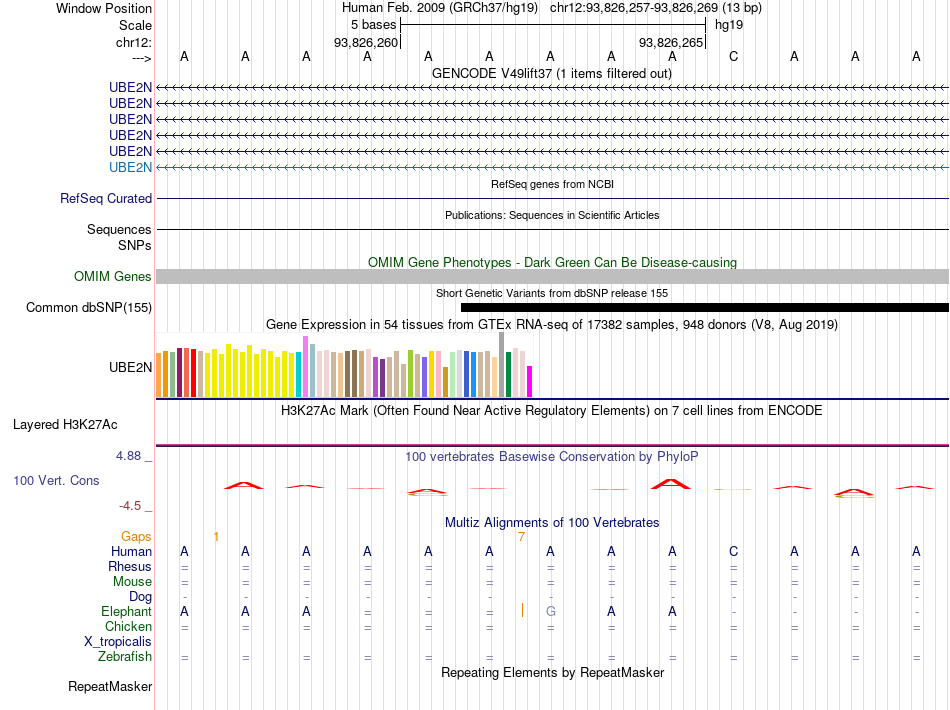The width and height of the screenshot is (950, 710).
Task: Open the H3K27Ac Mark track title
Action: pos(551,410)
